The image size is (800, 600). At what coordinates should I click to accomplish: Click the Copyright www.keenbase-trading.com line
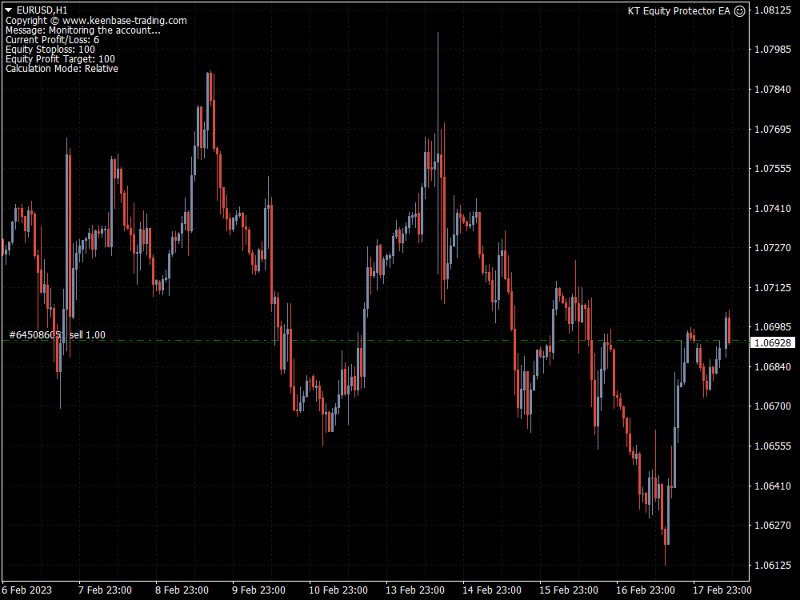pos(96,20)
